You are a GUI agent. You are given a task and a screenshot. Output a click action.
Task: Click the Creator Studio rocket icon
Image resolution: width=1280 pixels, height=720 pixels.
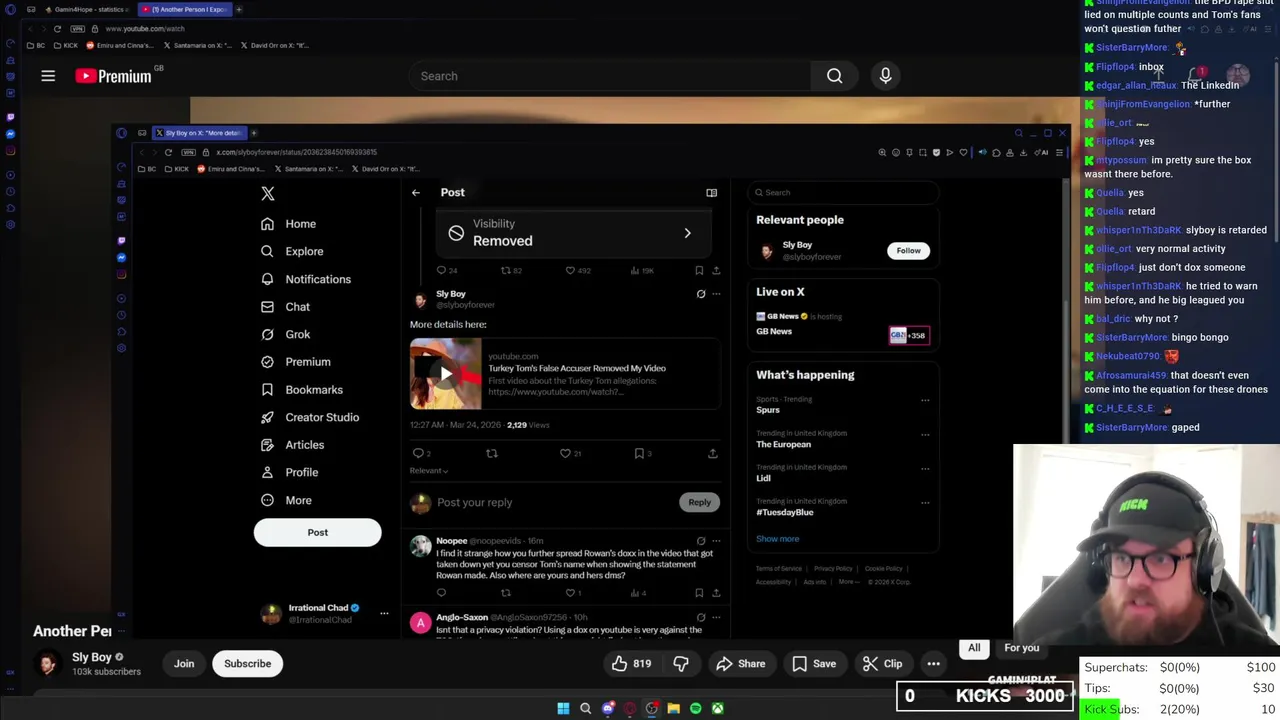tap(267, 417)
